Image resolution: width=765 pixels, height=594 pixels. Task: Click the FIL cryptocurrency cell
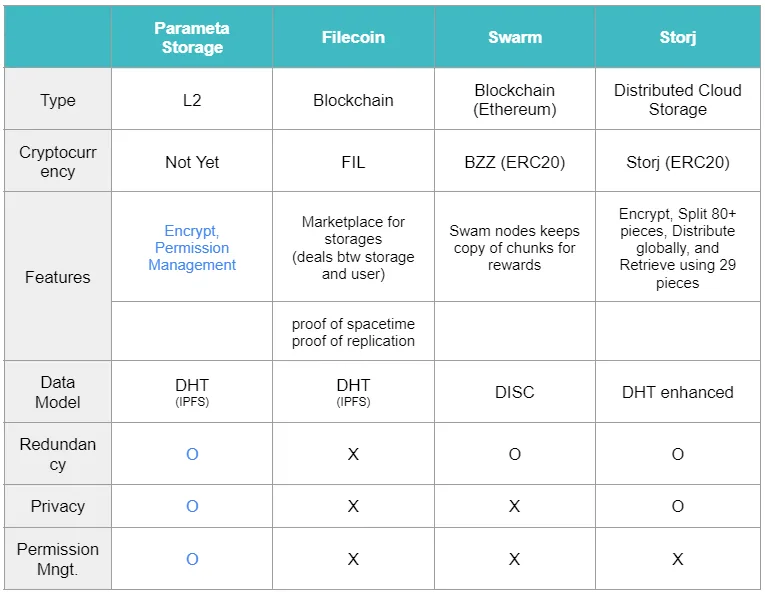point(353,161)
